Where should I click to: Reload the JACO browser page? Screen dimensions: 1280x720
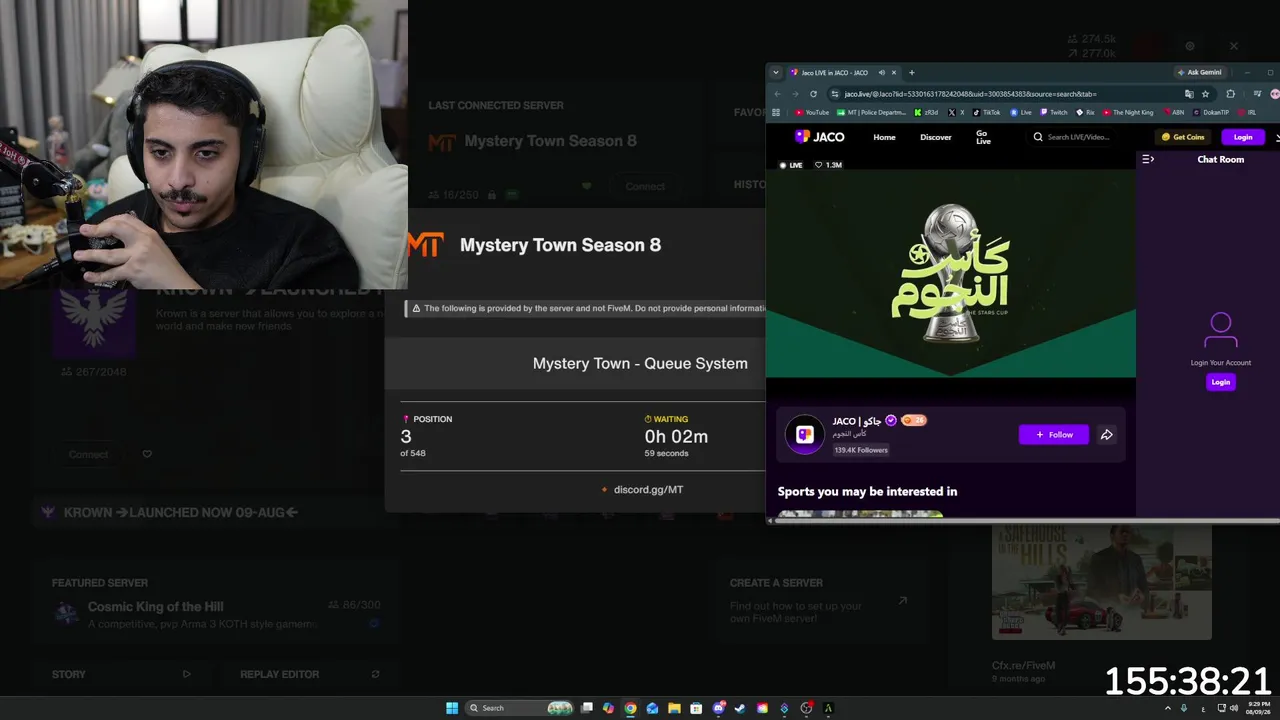(x=813, y=94)
